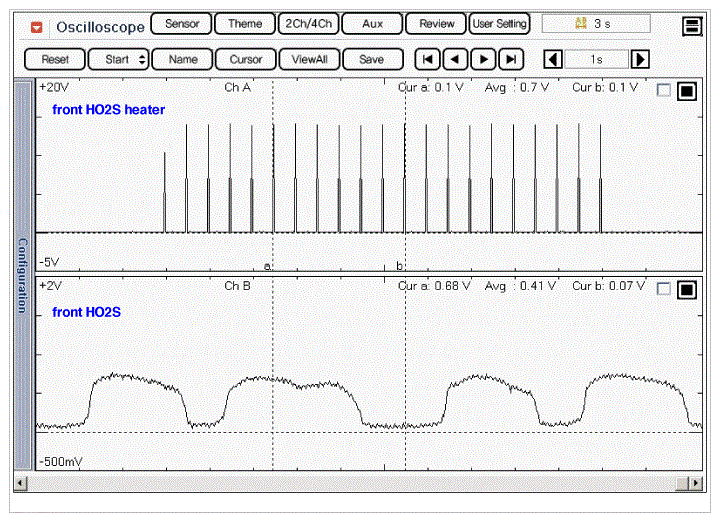Jump to last record with skip-end icon
This screenshot has width=720, height=522.
(511, 59)
